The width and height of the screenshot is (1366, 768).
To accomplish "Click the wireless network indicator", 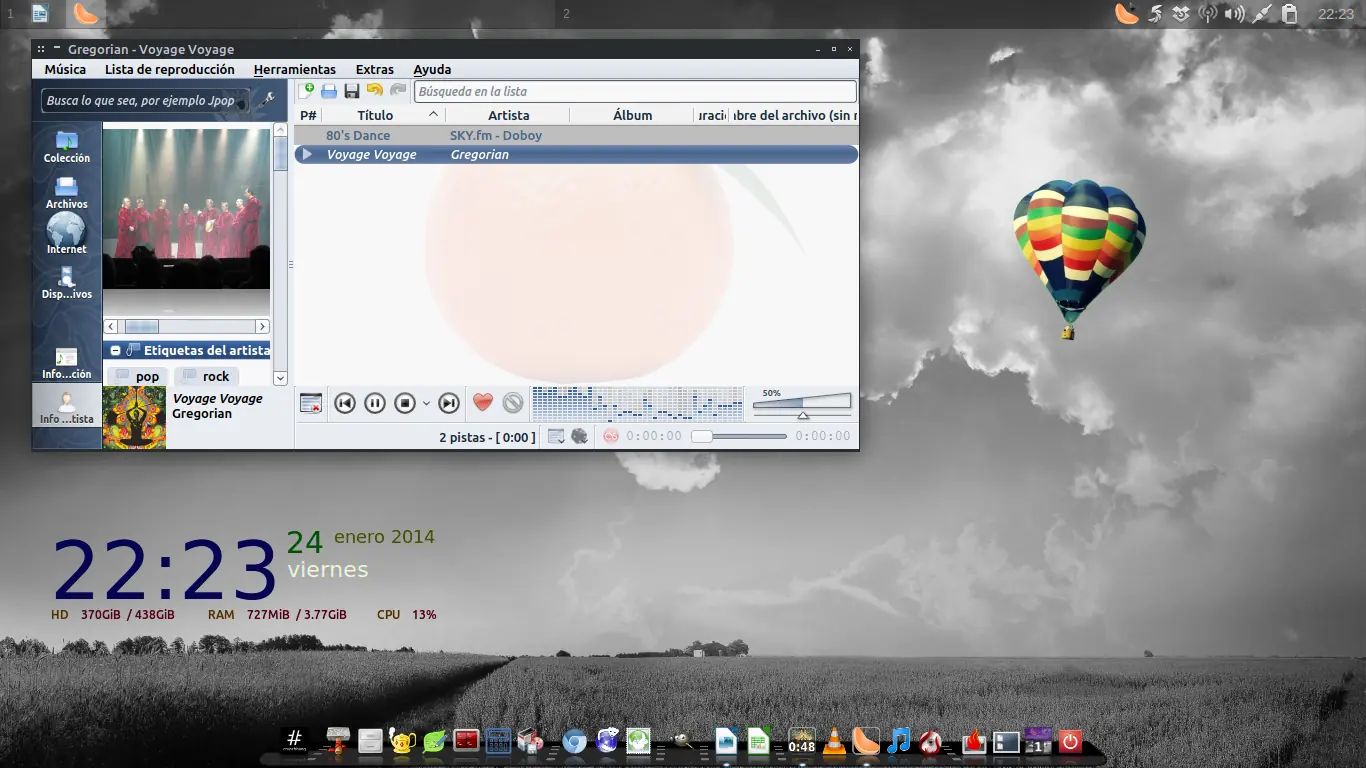I will (1208, 13).
